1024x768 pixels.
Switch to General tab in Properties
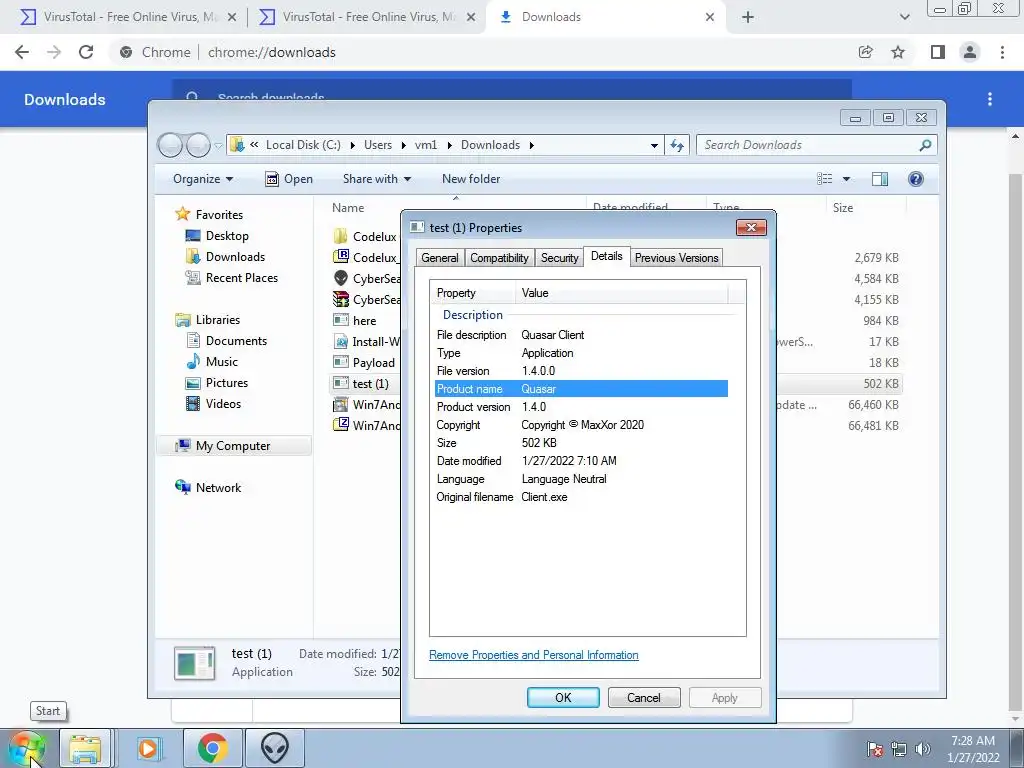coord(440,257)
